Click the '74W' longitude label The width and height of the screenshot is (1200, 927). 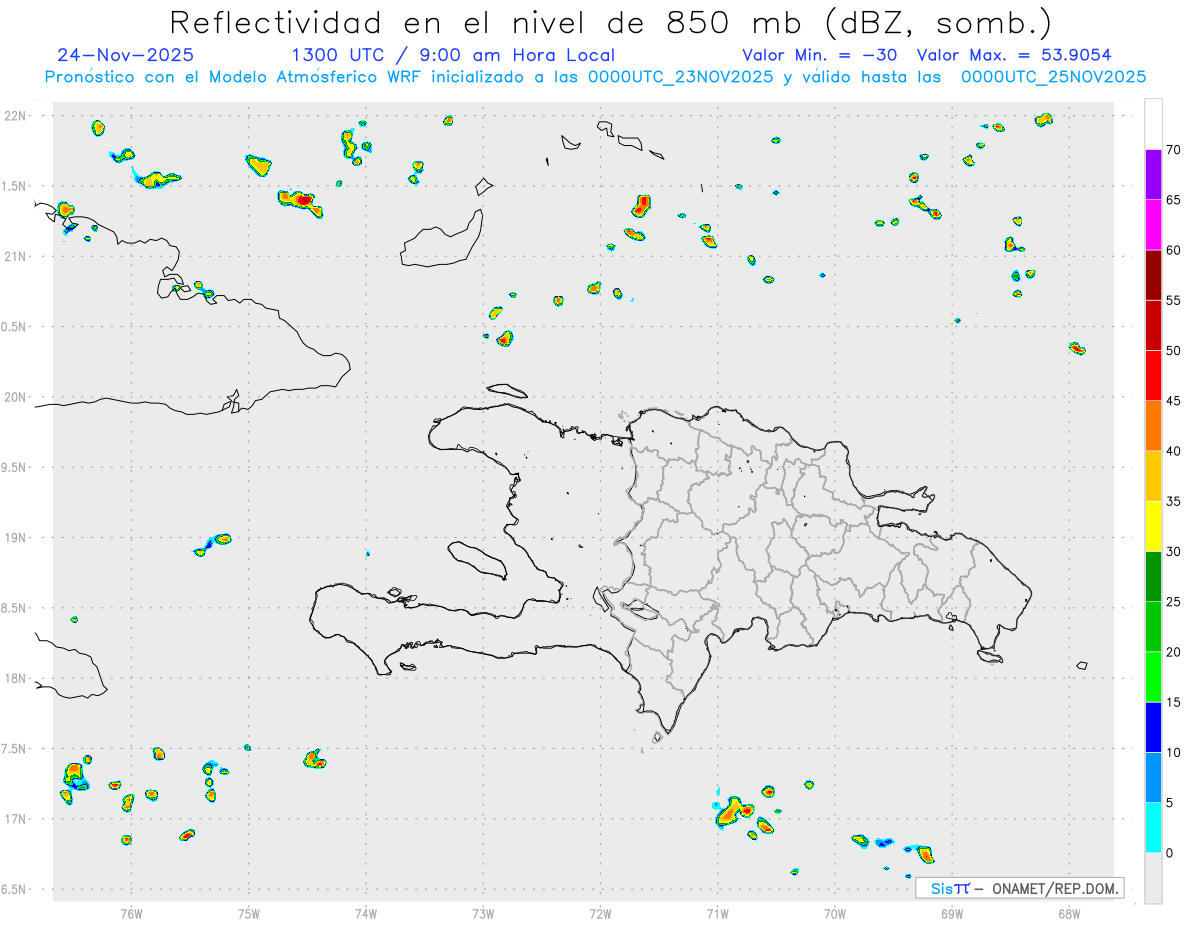366,914
